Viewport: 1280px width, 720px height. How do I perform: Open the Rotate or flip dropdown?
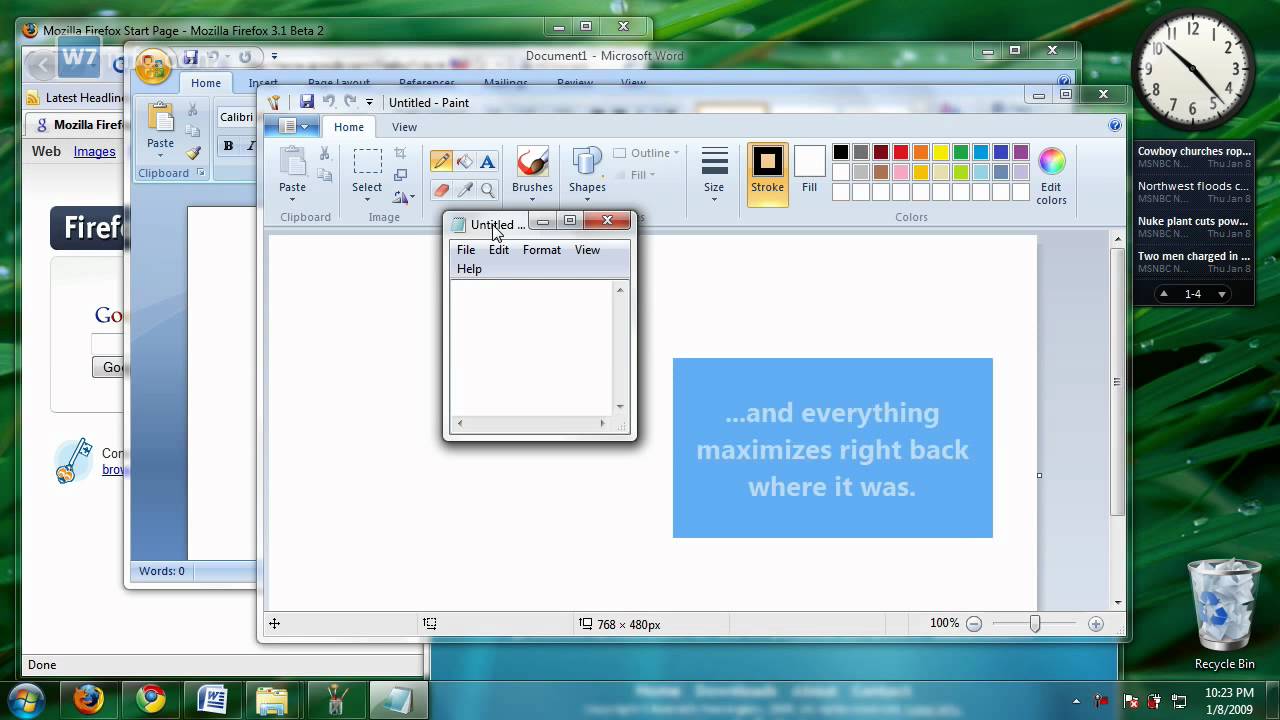click(403, 198)
